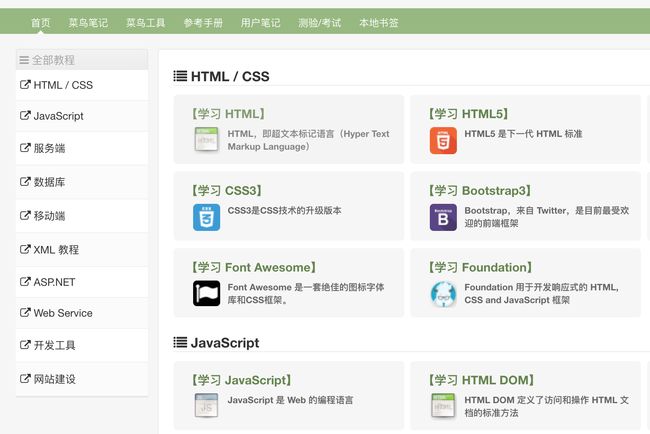650x434 pixels.
Task: Click external-link icon next to ASP.NET
Action: click(x=25, y=282)
